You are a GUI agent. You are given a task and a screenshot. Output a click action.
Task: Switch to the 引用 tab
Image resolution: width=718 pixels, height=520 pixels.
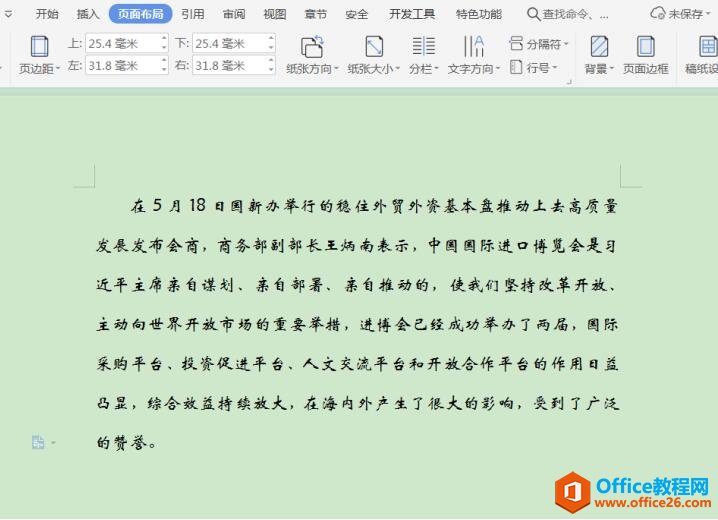193,14
